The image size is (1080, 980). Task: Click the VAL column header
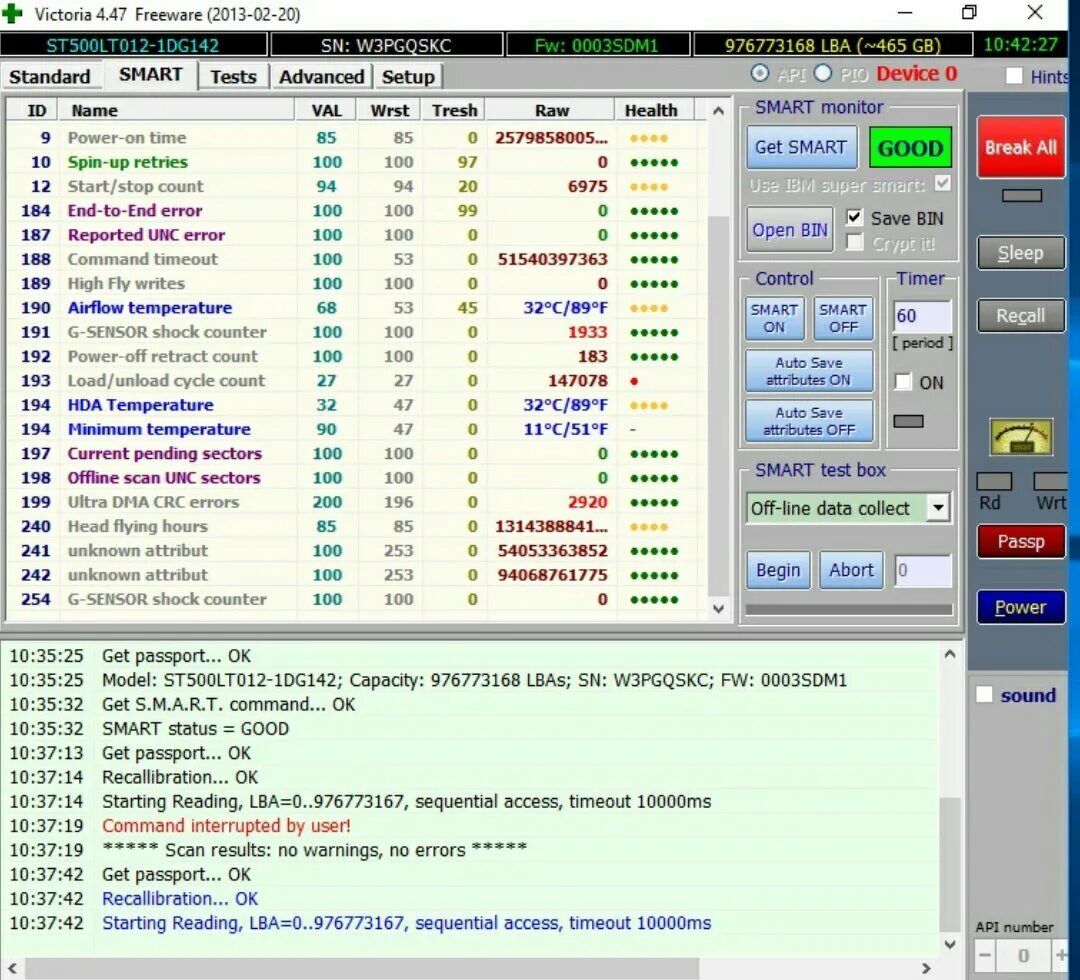click(x=326, y=111)
